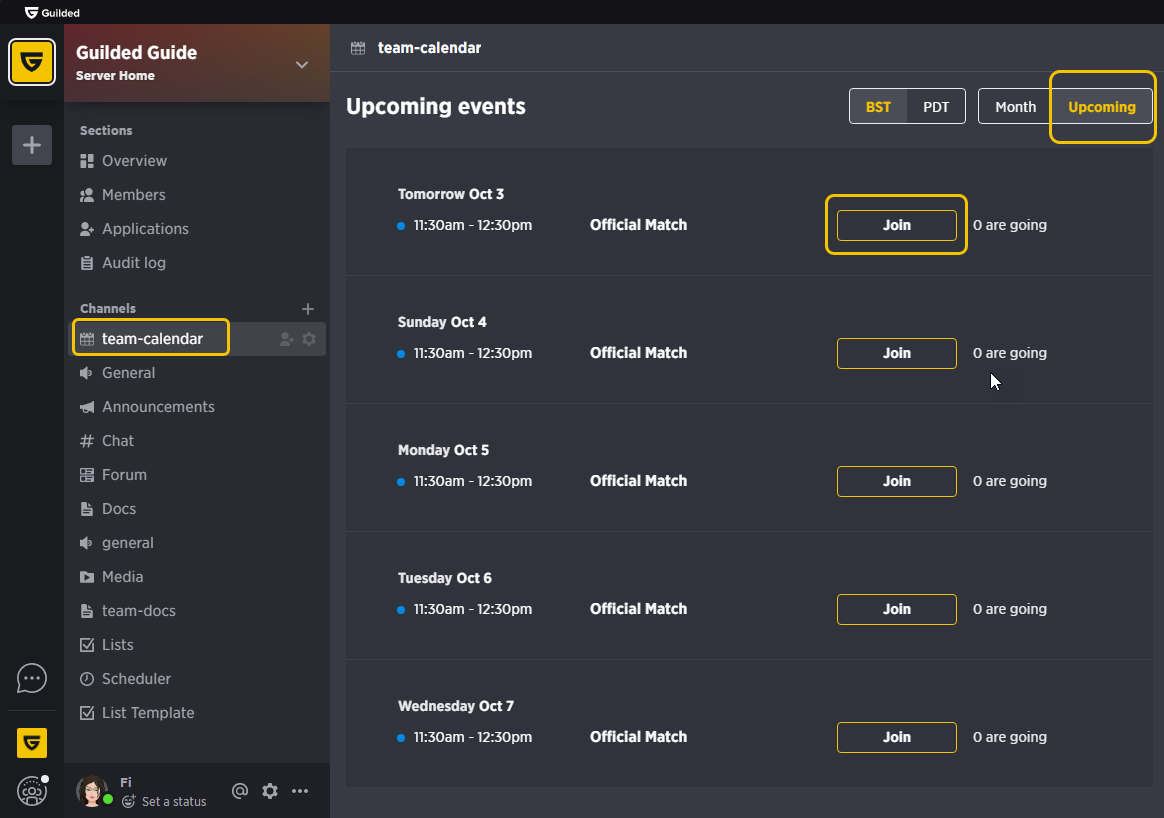
Task: Select the Upcoming events tab
Action: [x=1102, y=106]
